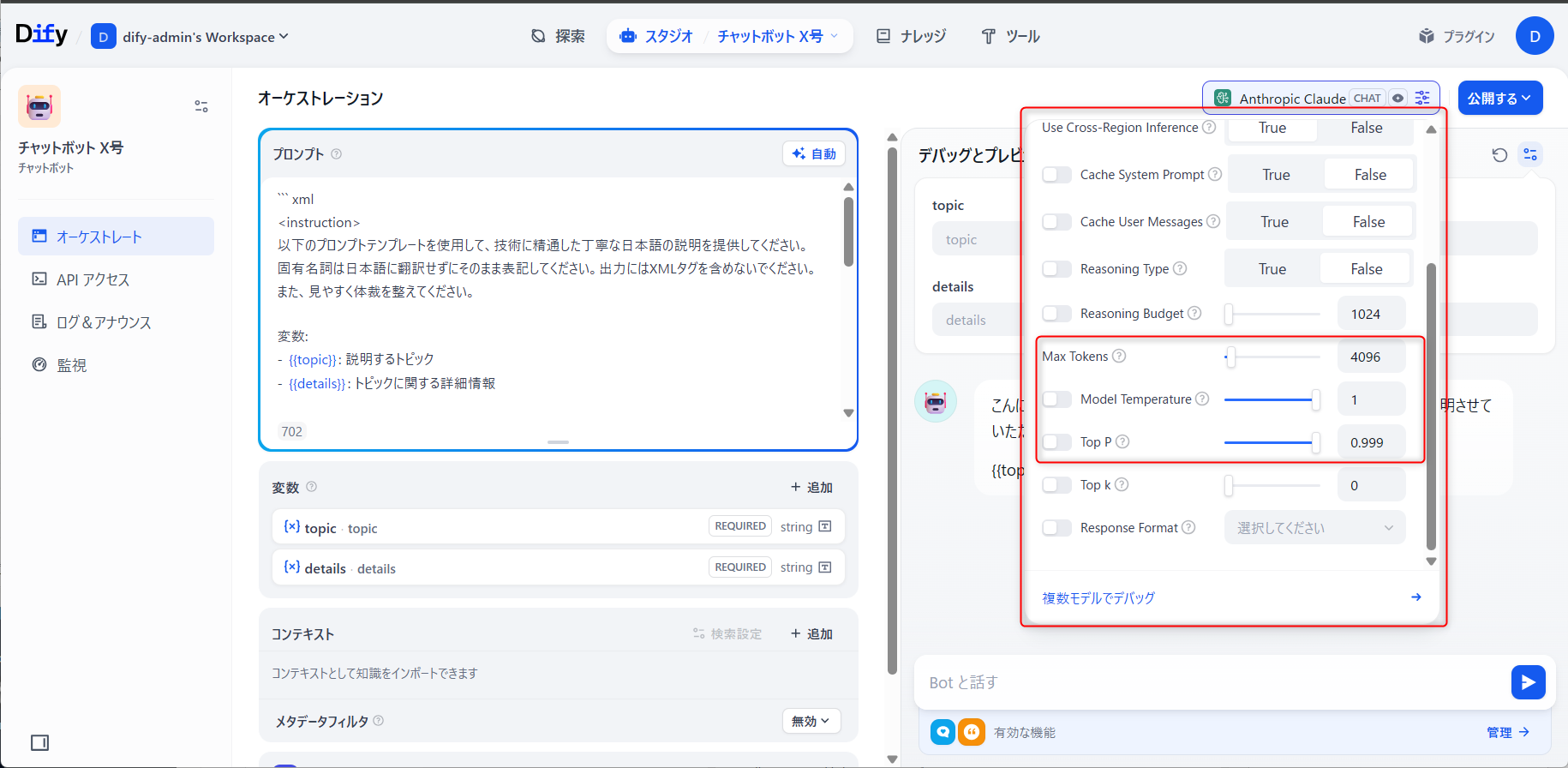The image size is (1568, 768).
Task: Expand the チャットボット X号 app switcher
Action: 778,36
